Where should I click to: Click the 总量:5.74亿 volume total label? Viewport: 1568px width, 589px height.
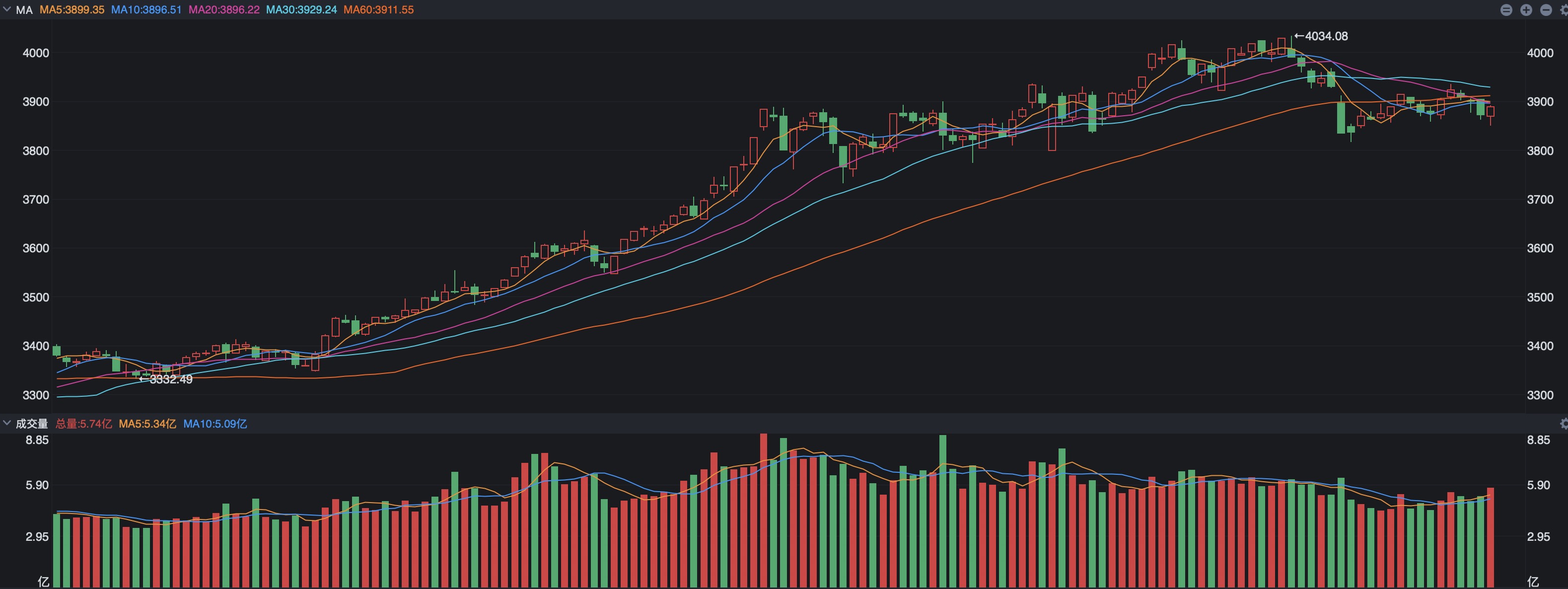click(84, 423)
